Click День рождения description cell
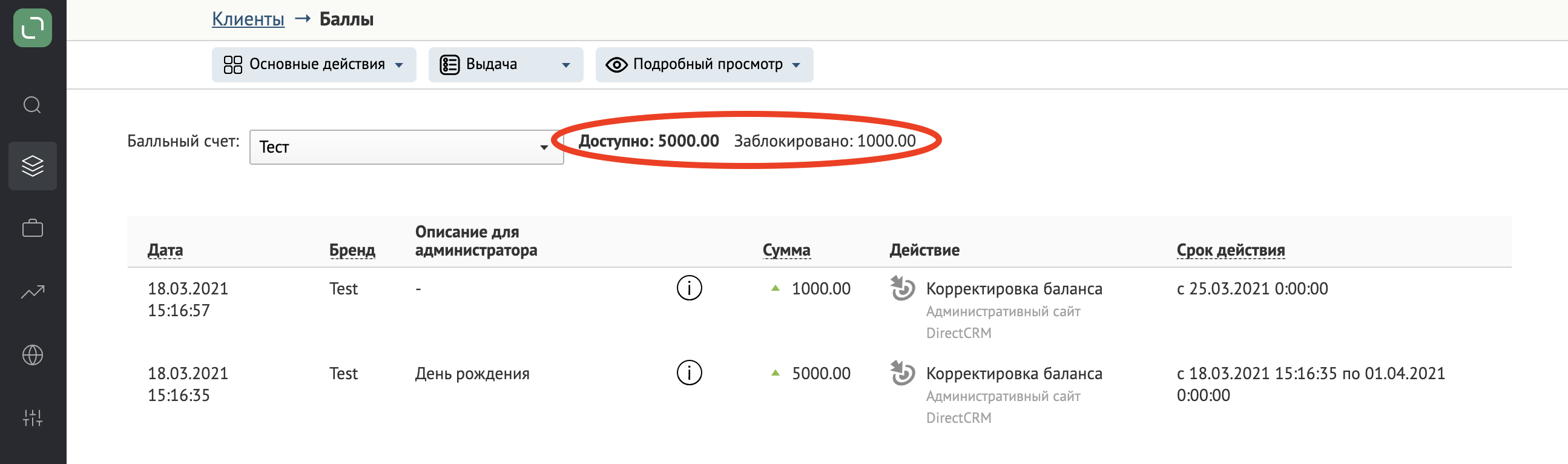 pyautogui.click(x=472, y=373)
